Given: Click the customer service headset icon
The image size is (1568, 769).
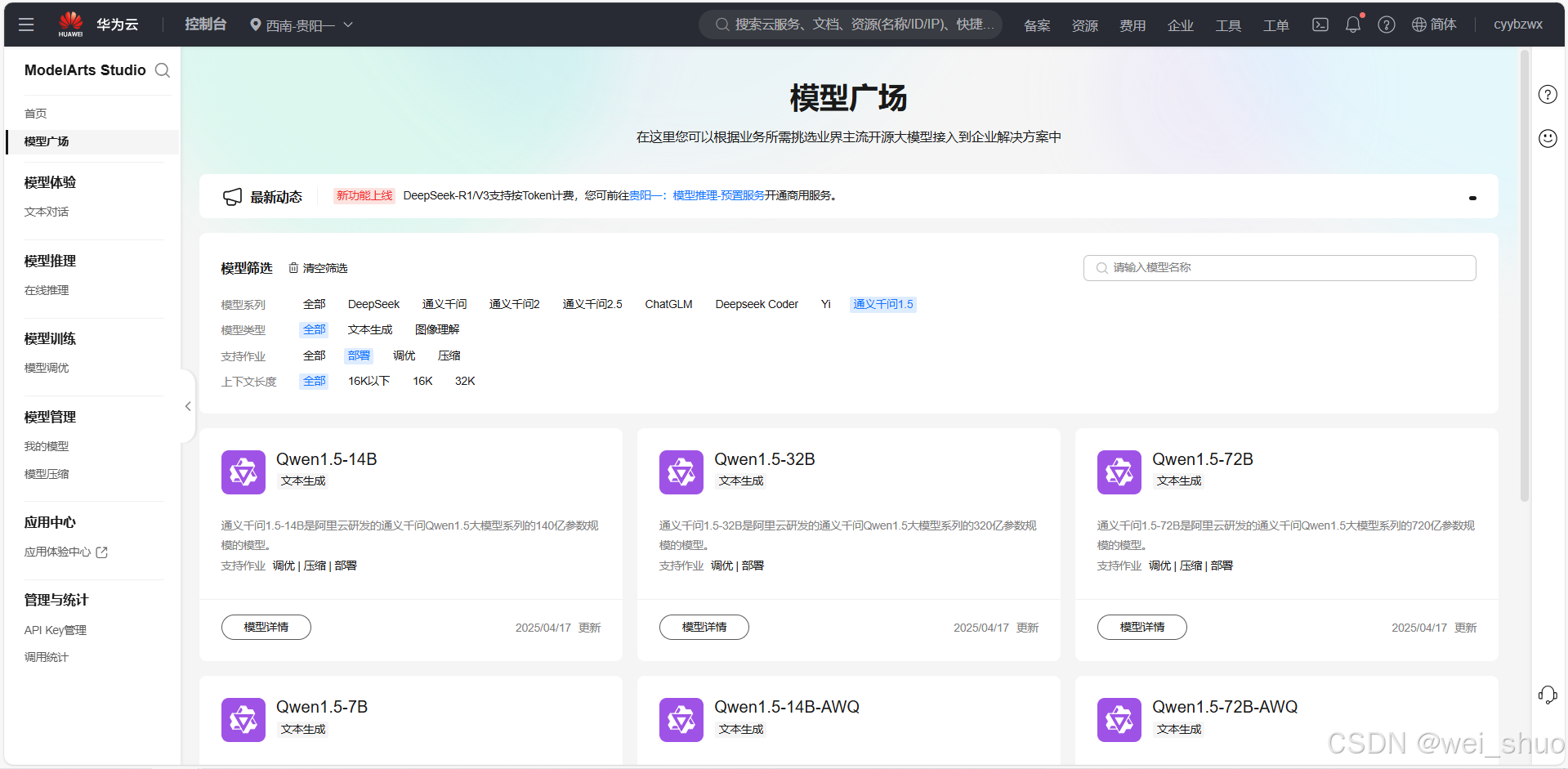Looking at the screenshot, I should point(1548,695).
